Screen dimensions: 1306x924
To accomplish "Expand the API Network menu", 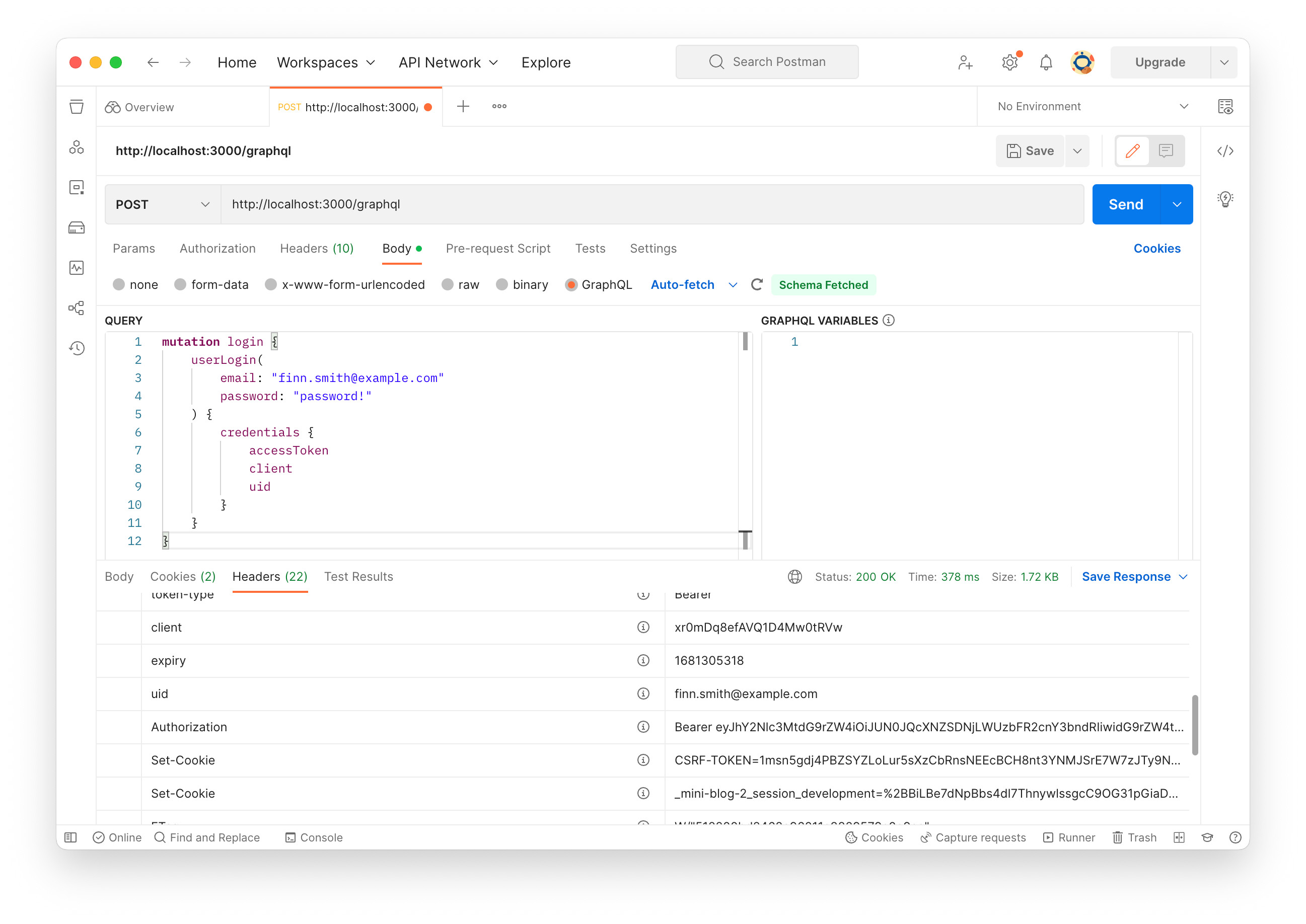I will point(449,62).
